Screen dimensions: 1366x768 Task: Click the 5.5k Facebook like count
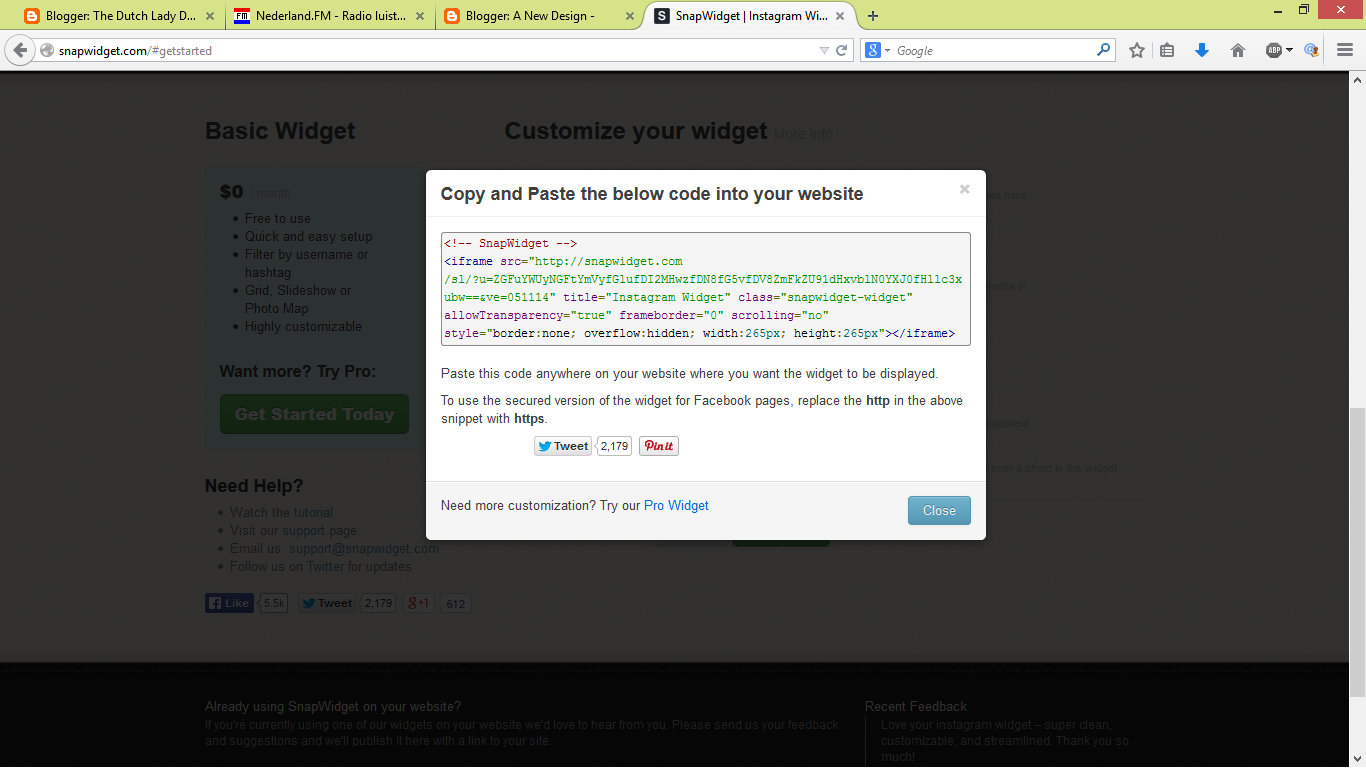[274, 603]
